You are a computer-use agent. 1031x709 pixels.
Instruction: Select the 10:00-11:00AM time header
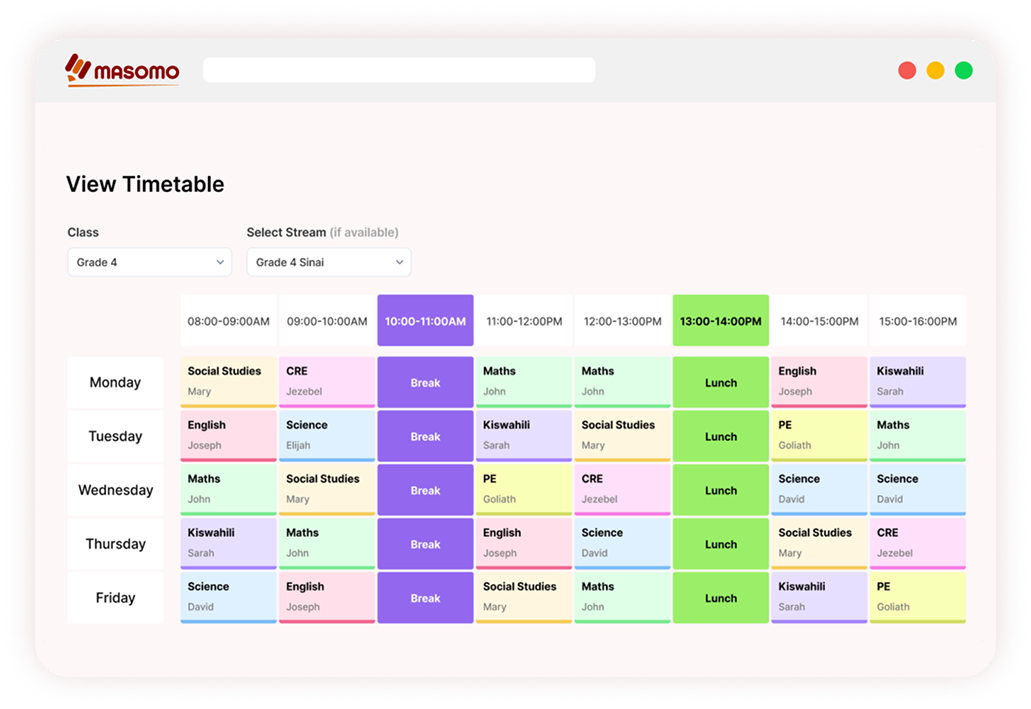pos(425,321)
